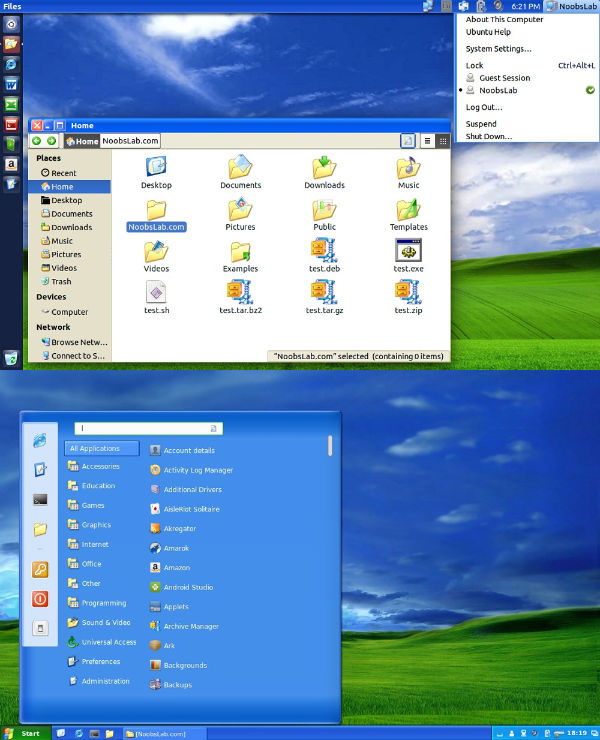
Task: Go forward with the green forward arrow
Action: coord(51,141)
